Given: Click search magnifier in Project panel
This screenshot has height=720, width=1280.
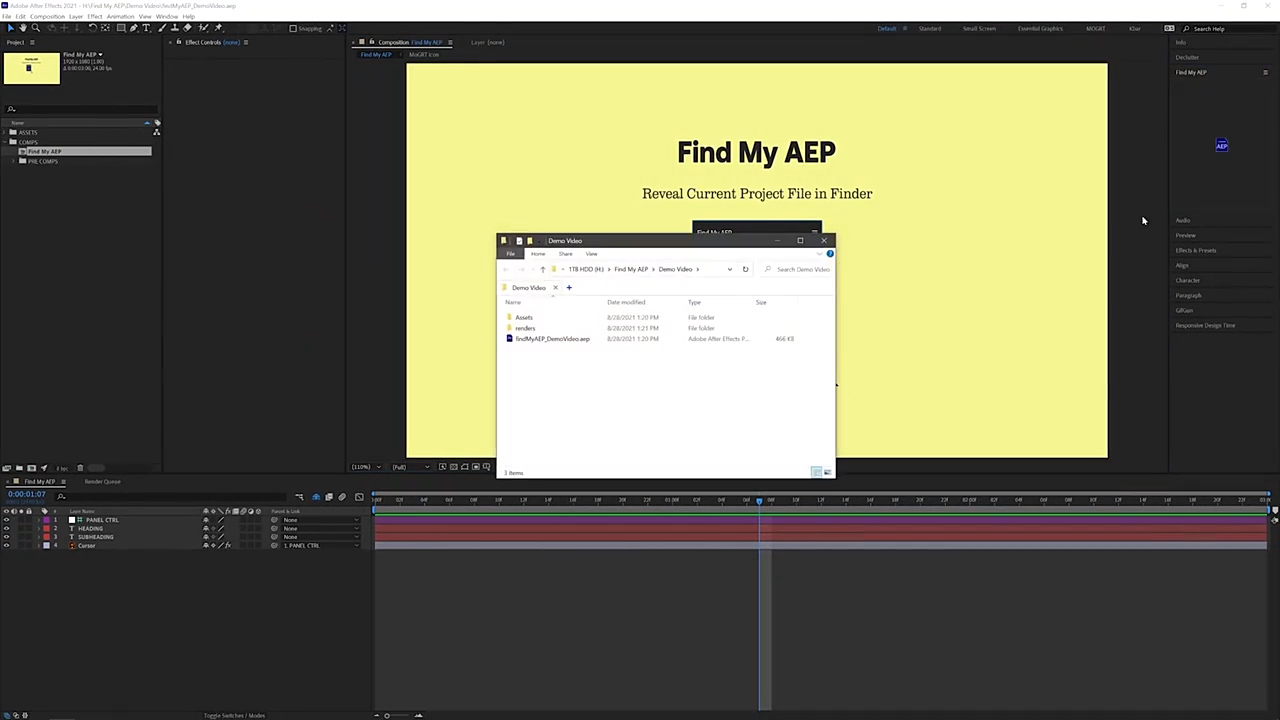Looking at the screenshot, I should (x=11, y=109).
